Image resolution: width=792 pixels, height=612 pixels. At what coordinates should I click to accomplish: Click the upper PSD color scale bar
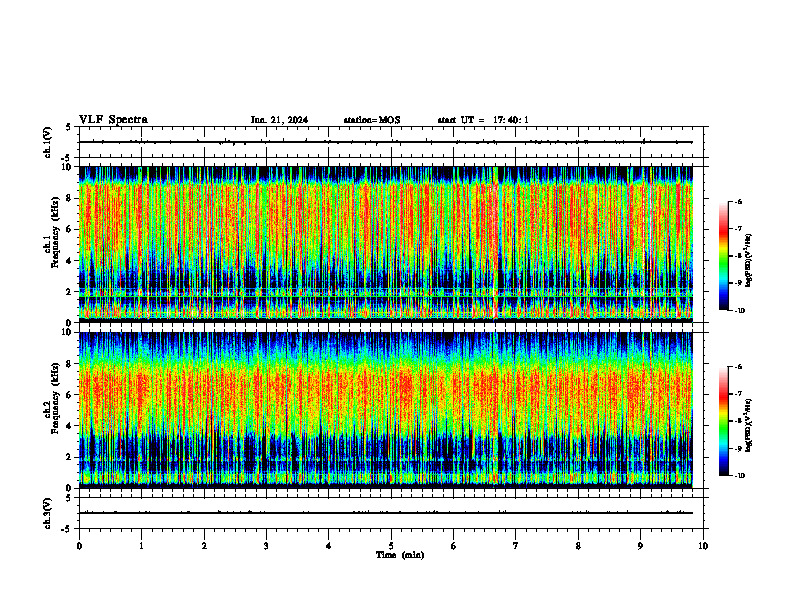pos(724,256)
